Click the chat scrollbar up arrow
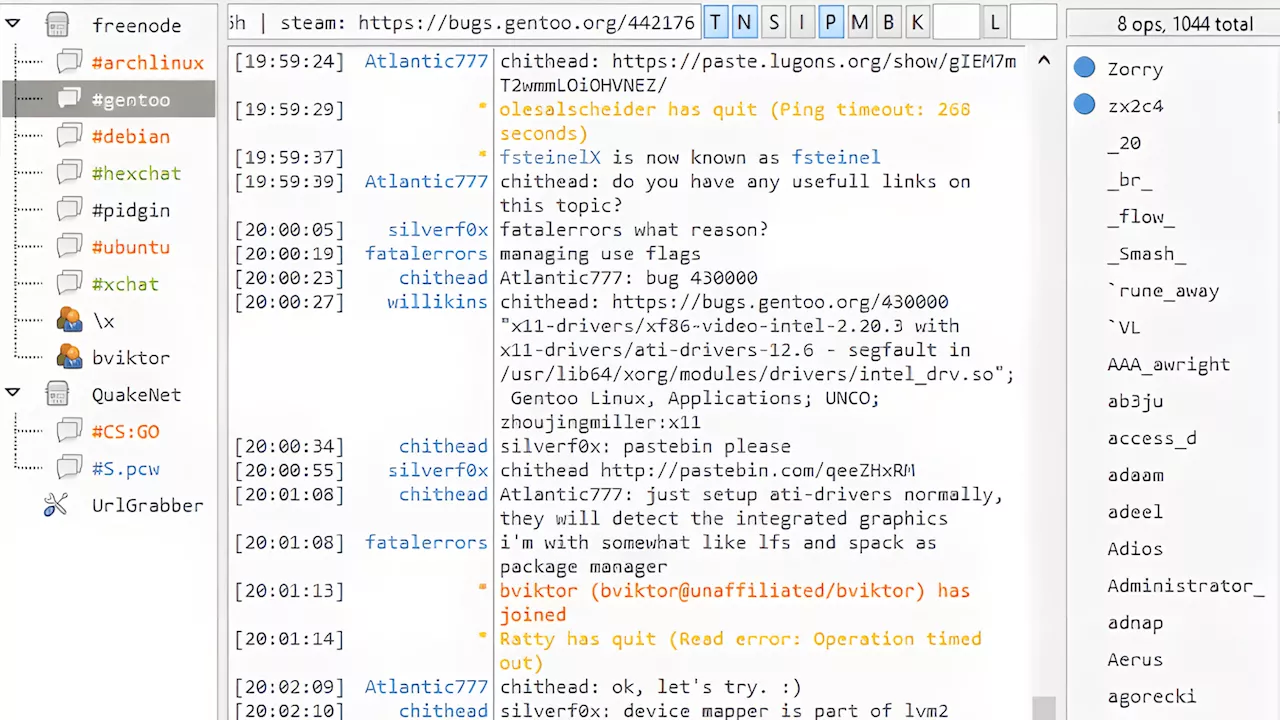 (x=1044, y=60)
